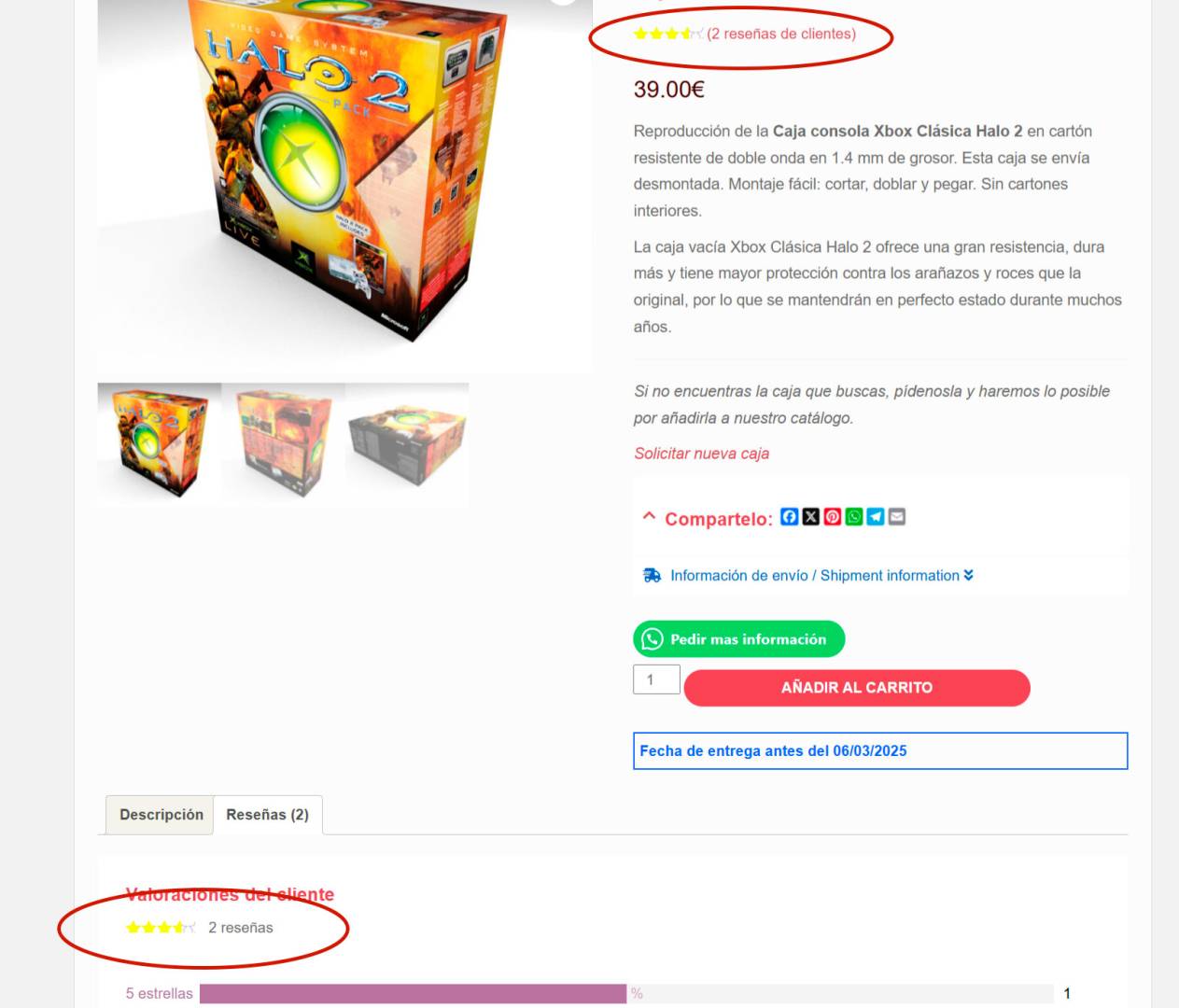1179x1008 pixels.
Task: Open the Descripción tab
Action: pos(161,815)
